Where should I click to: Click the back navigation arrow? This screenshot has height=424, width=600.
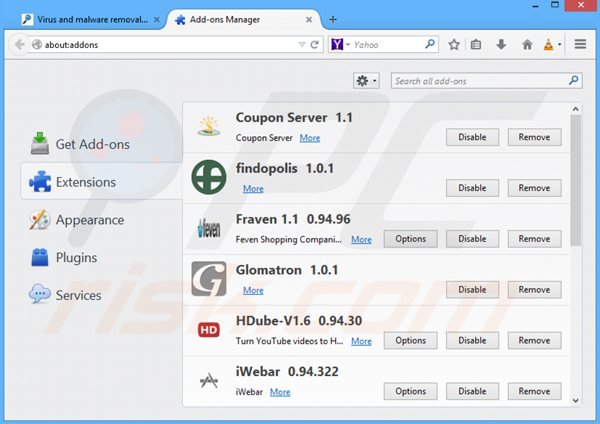19,45
